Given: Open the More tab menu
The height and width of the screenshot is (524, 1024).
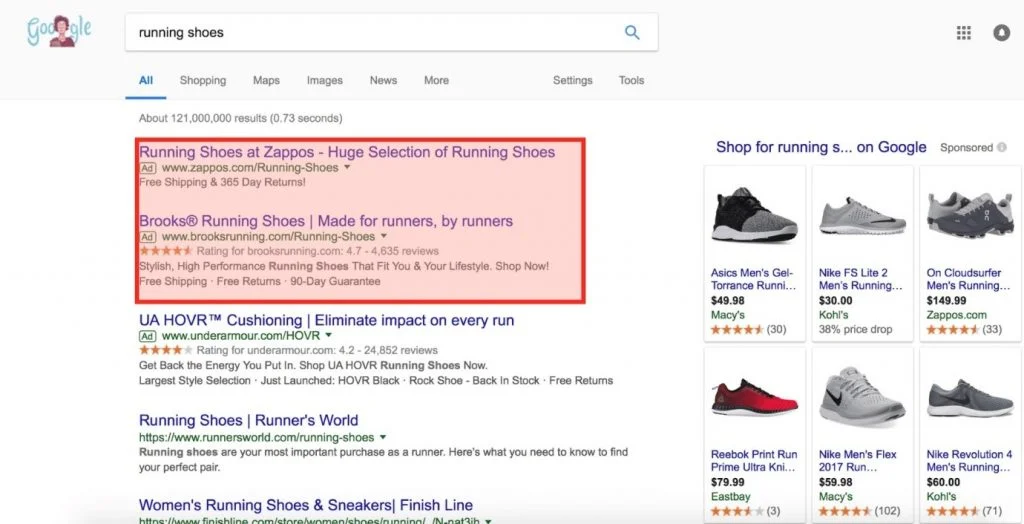Looking at the screenshot, I should tap(436, 80).
